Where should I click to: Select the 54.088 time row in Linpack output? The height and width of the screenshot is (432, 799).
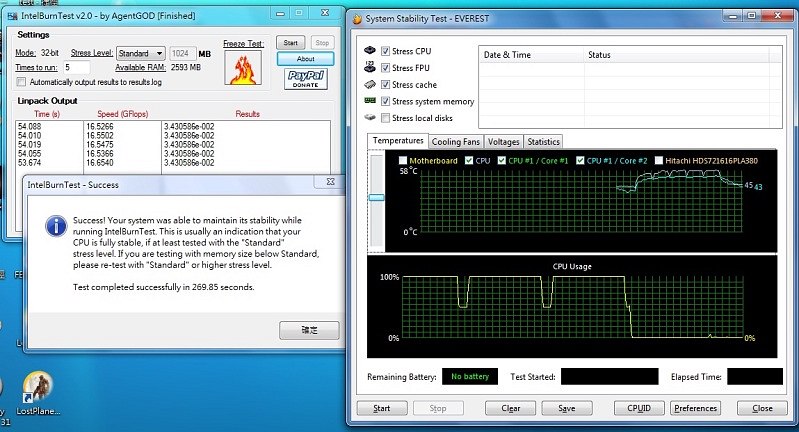point(30,126)
